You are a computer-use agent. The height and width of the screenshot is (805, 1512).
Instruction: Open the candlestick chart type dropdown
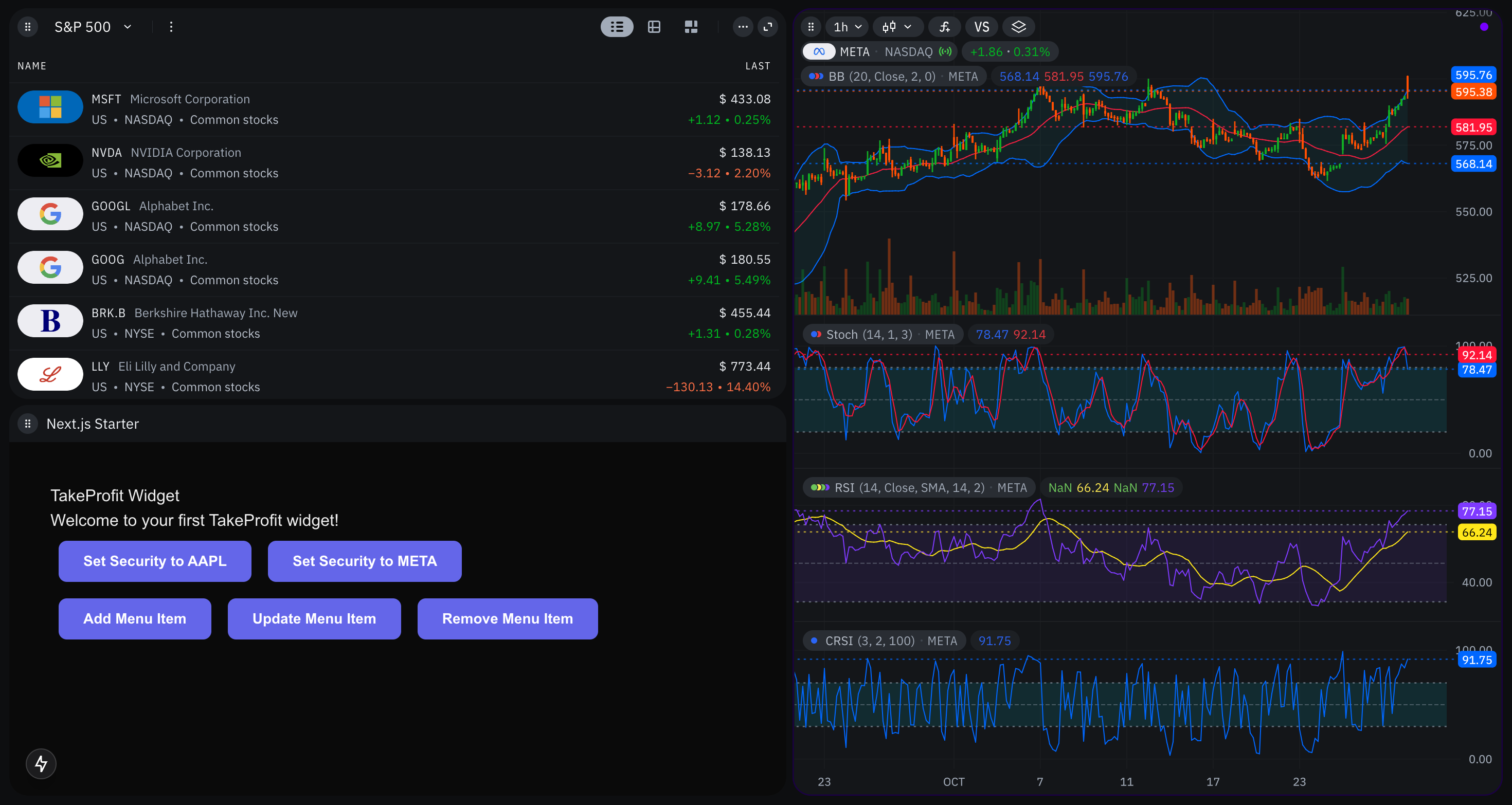coord(897,27)
